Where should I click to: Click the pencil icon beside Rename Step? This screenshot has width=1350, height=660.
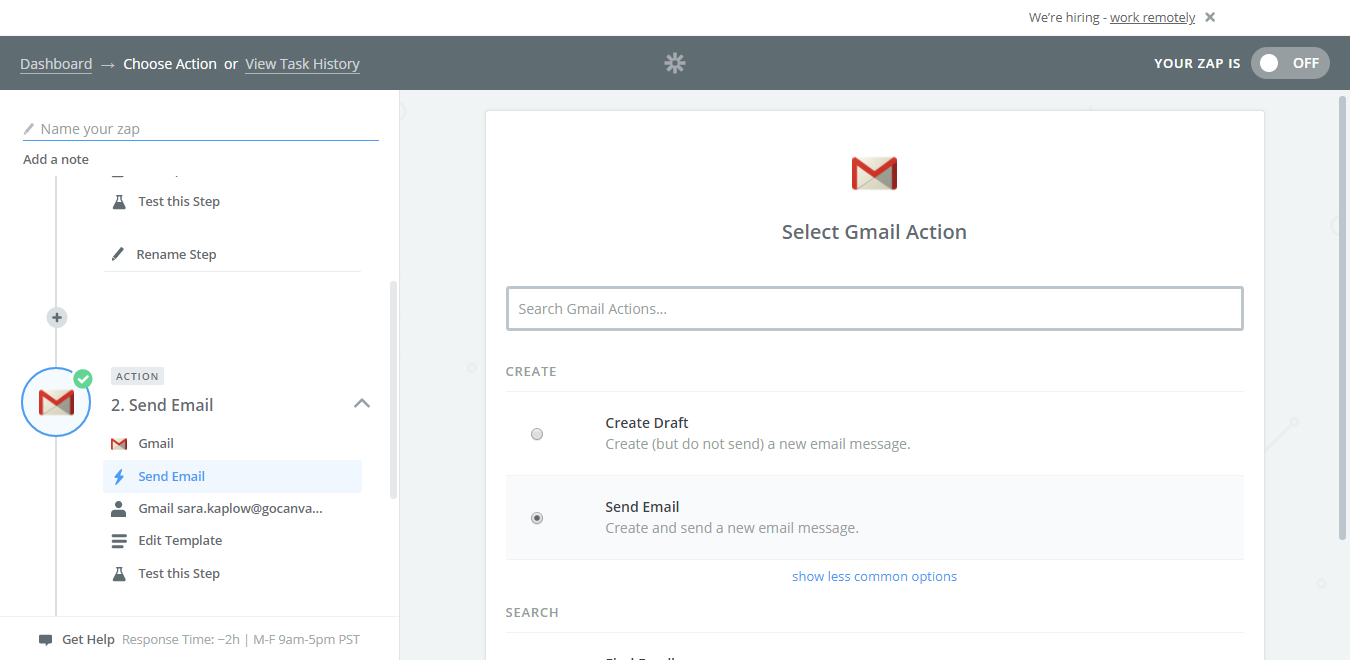[x=119, y=254]
